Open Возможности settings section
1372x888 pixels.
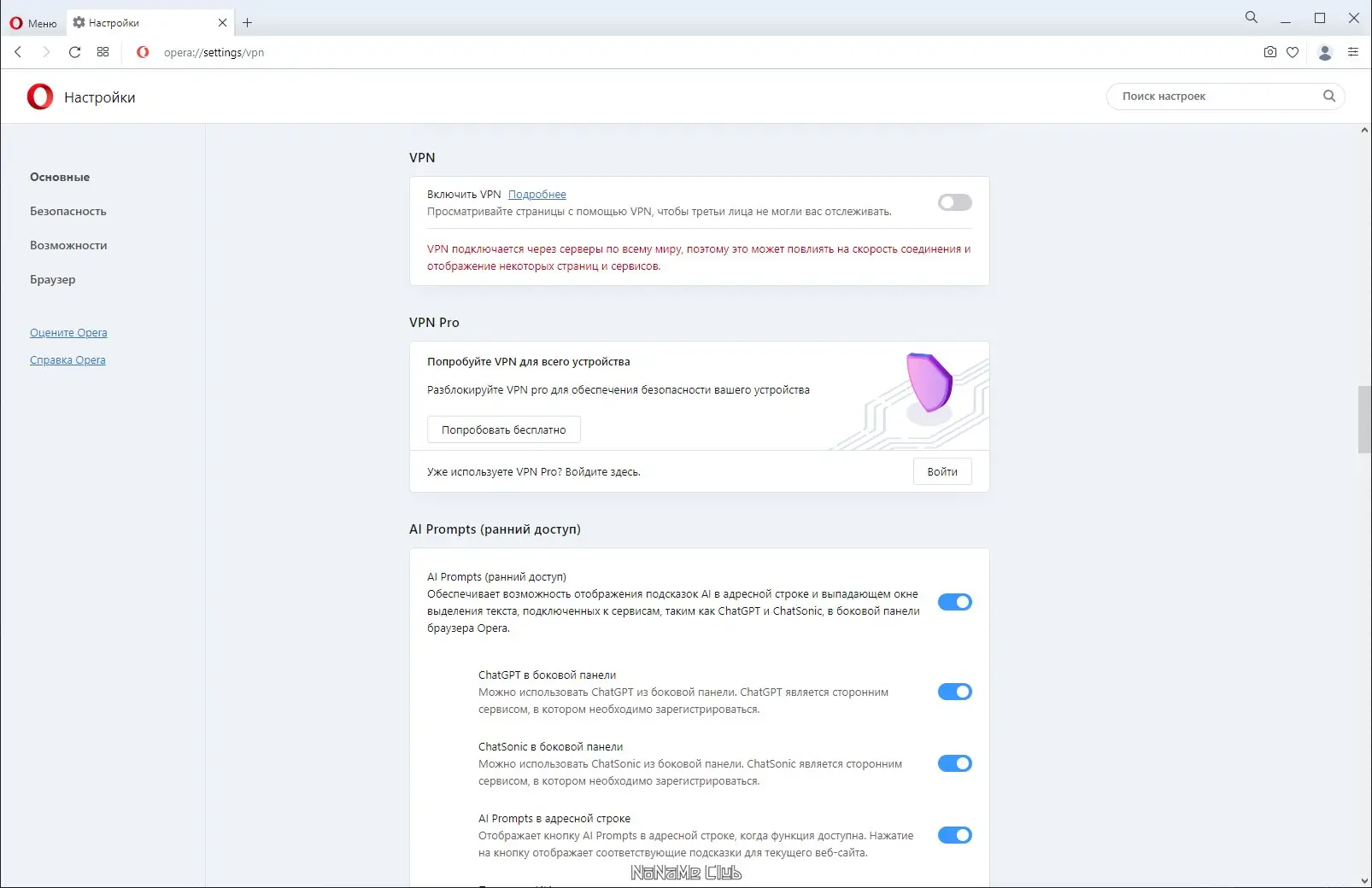pos(68,245)
